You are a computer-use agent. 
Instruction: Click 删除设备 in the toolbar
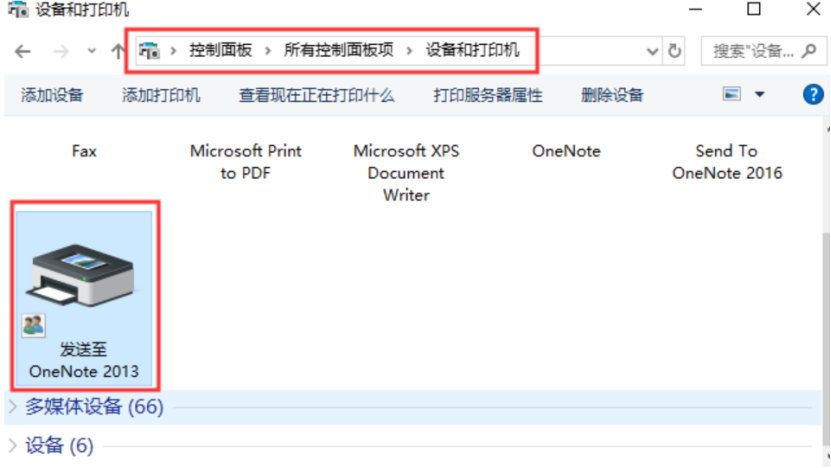point(612,95)
